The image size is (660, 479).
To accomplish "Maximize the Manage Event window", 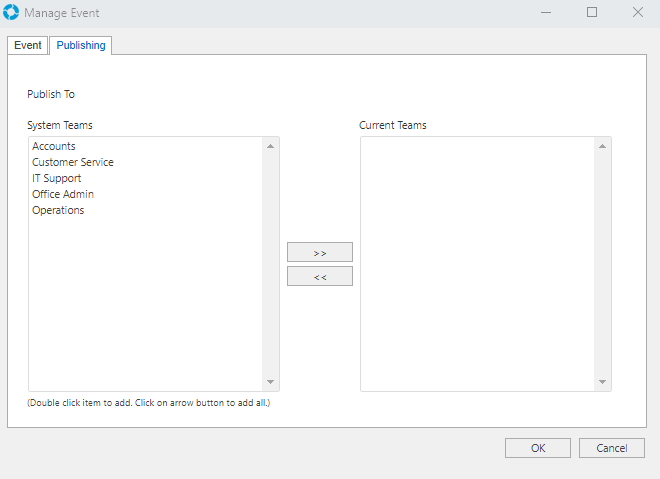I will [592, 13].
